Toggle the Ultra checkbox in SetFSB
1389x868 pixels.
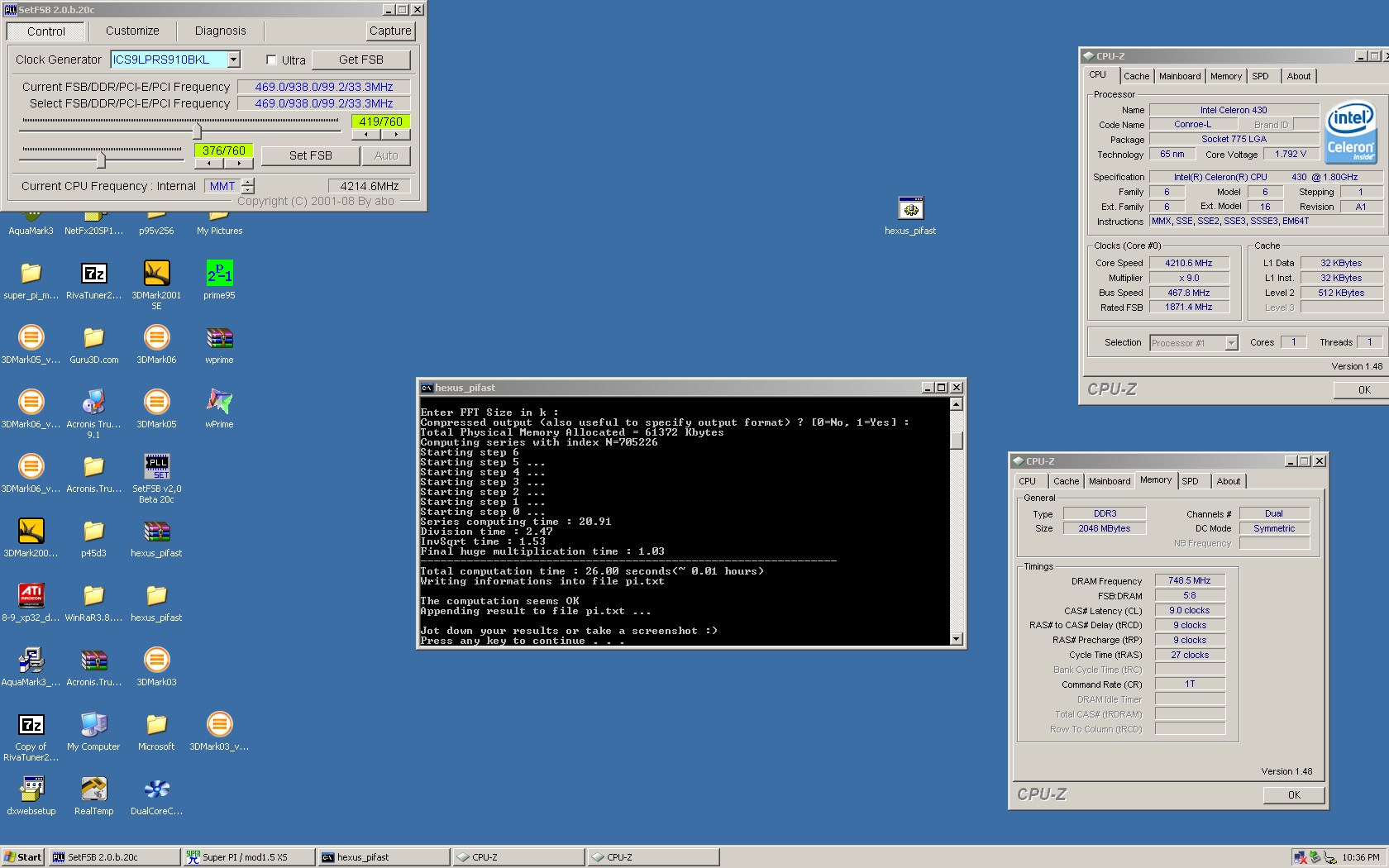(271, 60)
